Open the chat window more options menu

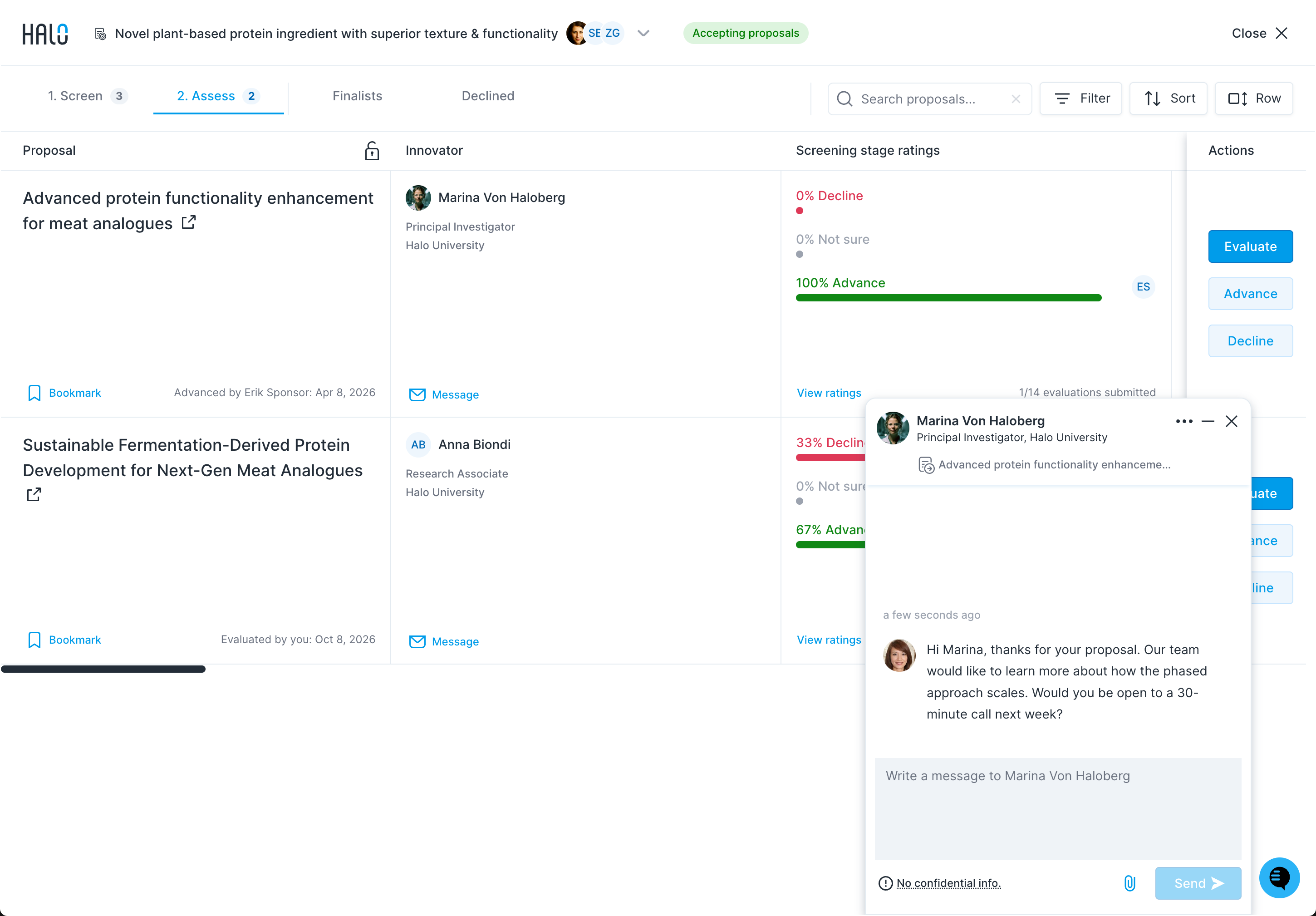[x=1183, y=421]
